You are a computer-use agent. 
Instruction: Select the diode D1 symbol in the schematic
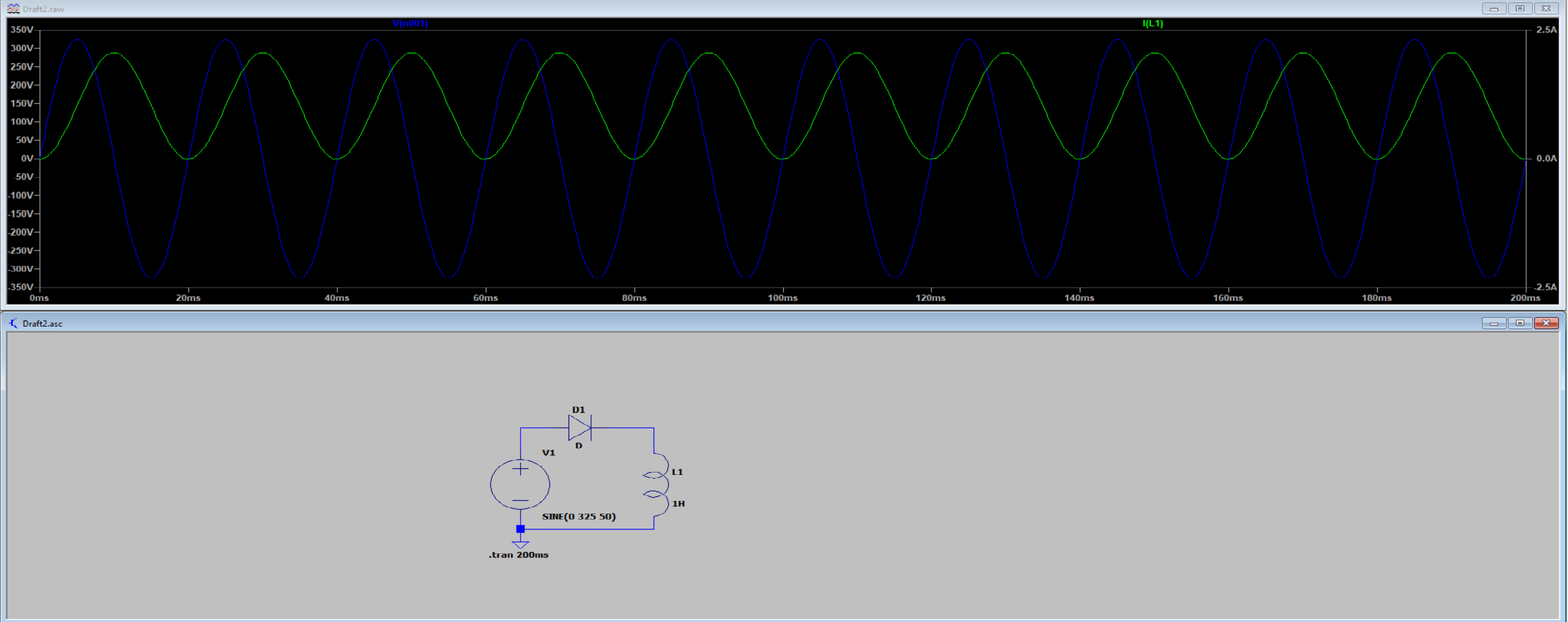[x=579, y=428]
